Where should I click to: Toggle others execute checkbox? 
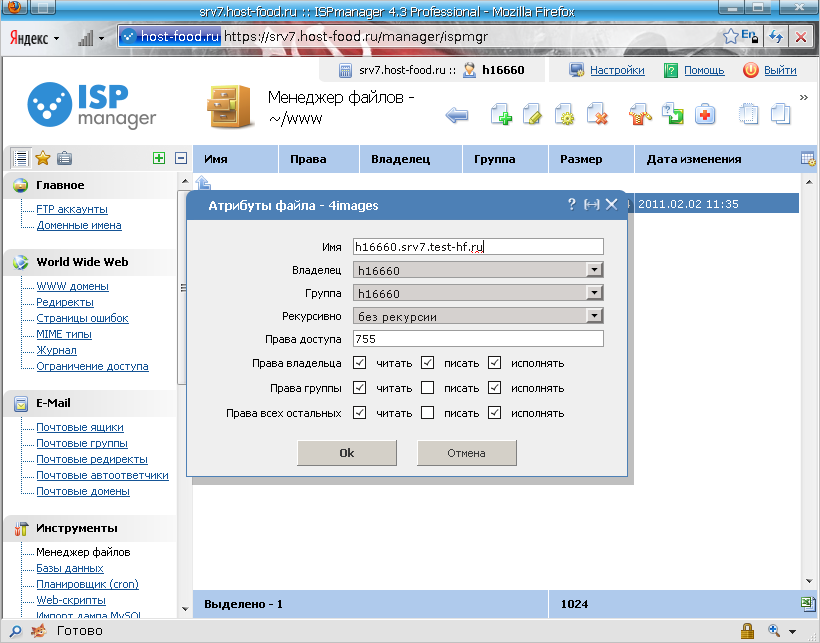click(495, 412)
